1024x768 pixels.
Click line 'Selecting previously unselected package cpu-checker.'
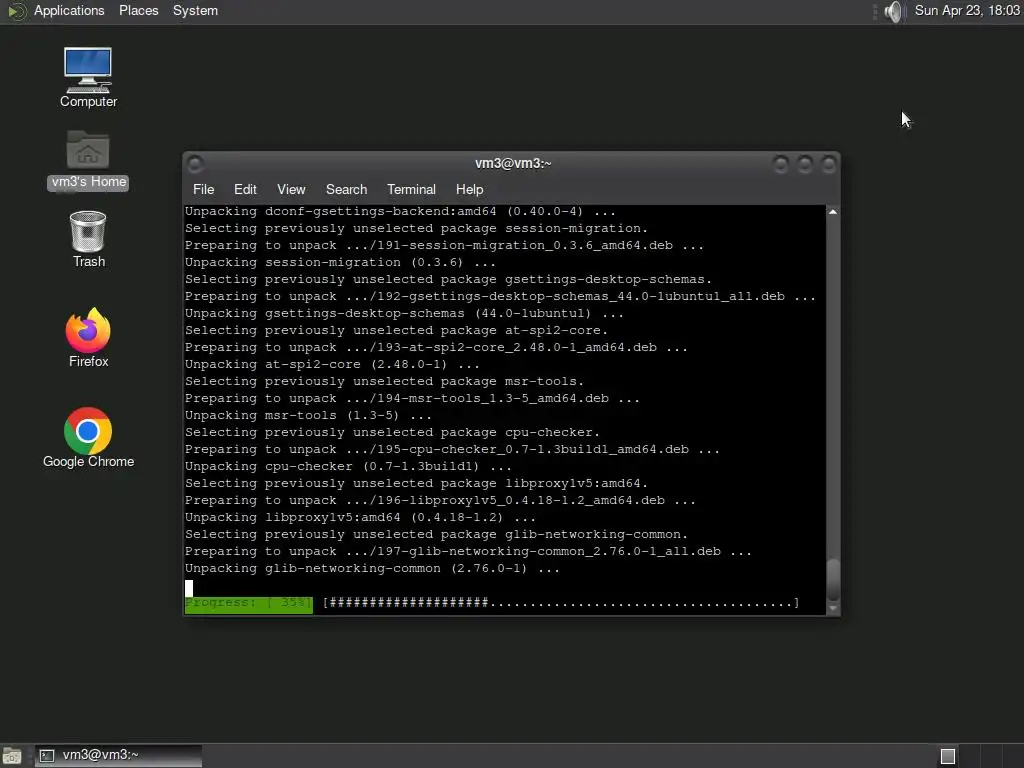(x=392, y=432)
